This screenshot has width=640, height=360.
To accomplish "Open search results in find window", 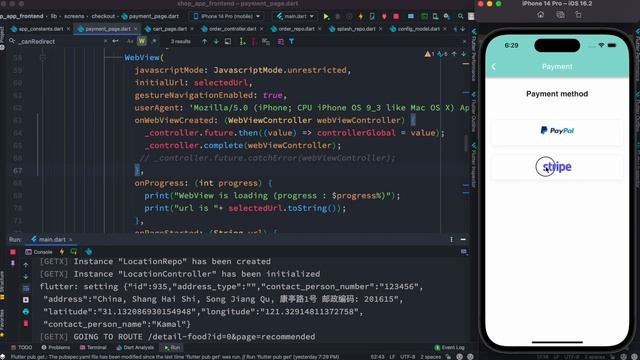I will click(228, 41).
